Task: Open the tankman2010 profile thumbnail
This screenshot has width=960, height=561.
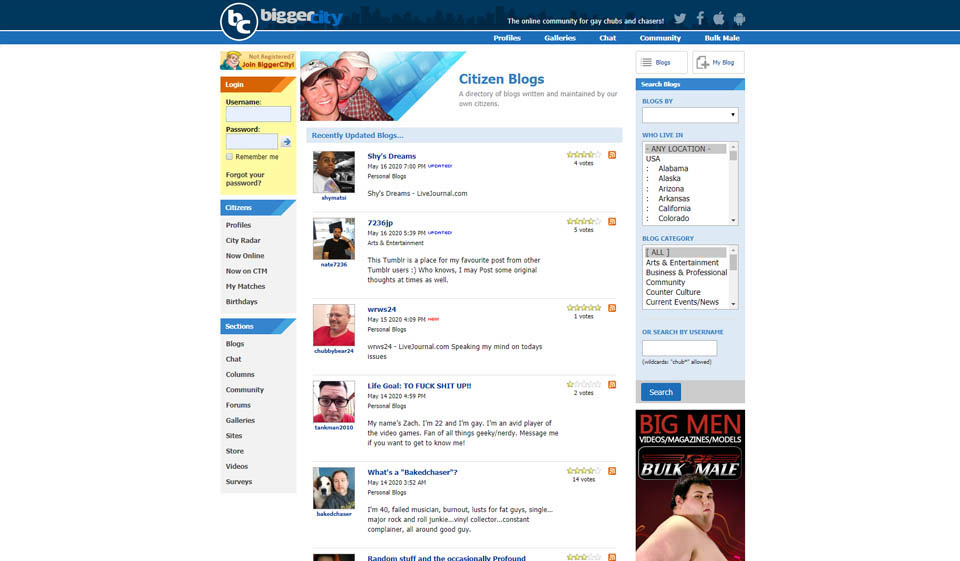Action: point(333,401)
